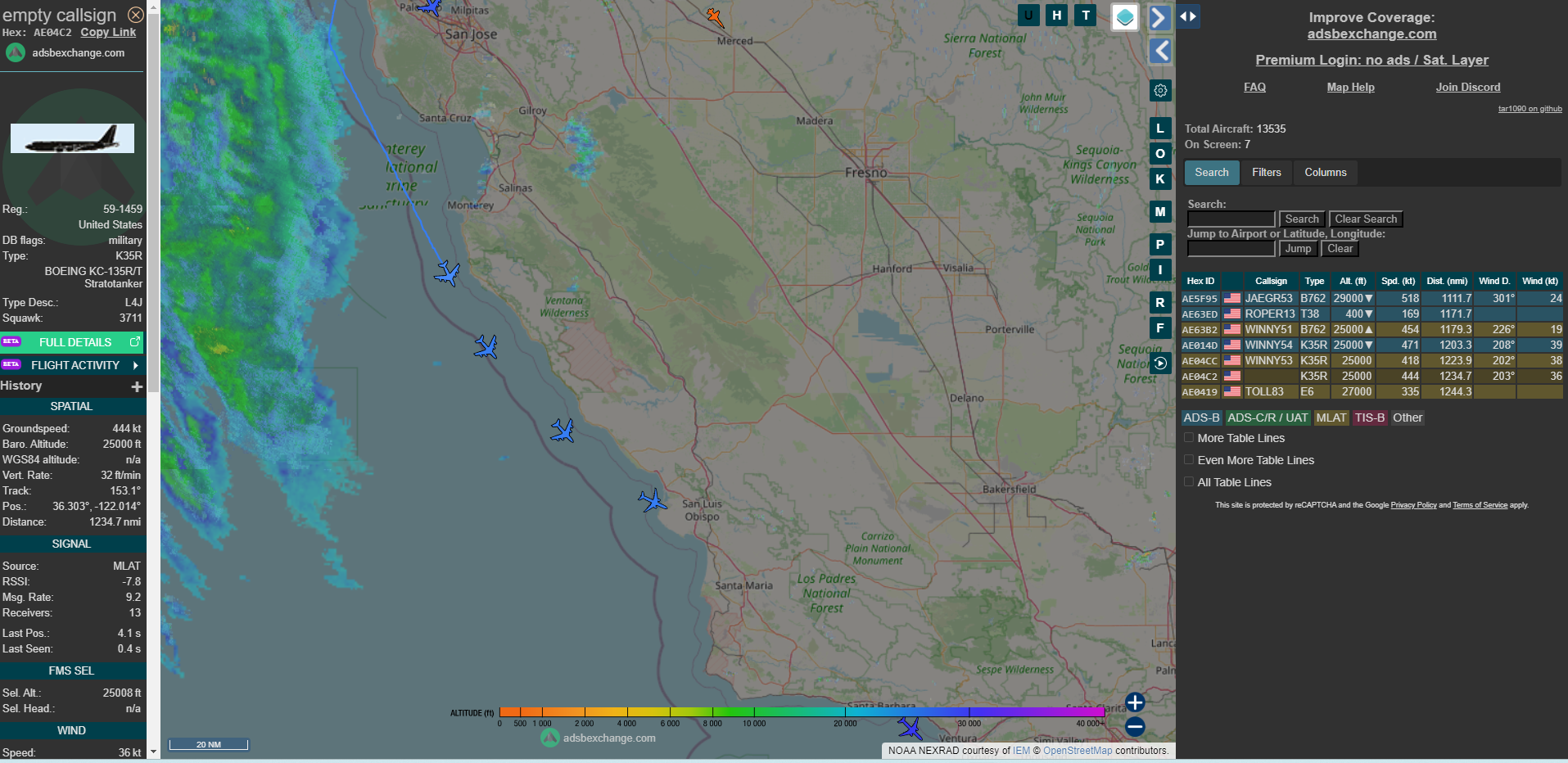Click the left chevron sidebar arrow
The height and width of the screenshot is (763, 1568).
click(1159, 51)
